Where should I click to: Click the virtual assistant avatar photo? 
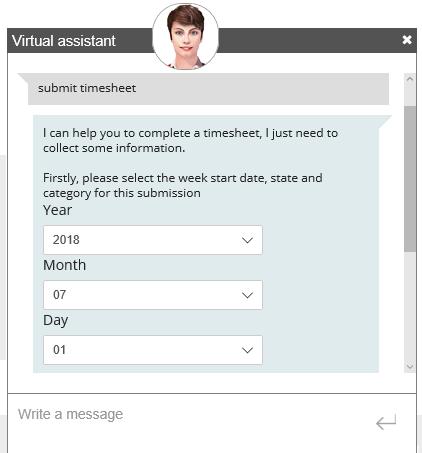tap(185, 36)
